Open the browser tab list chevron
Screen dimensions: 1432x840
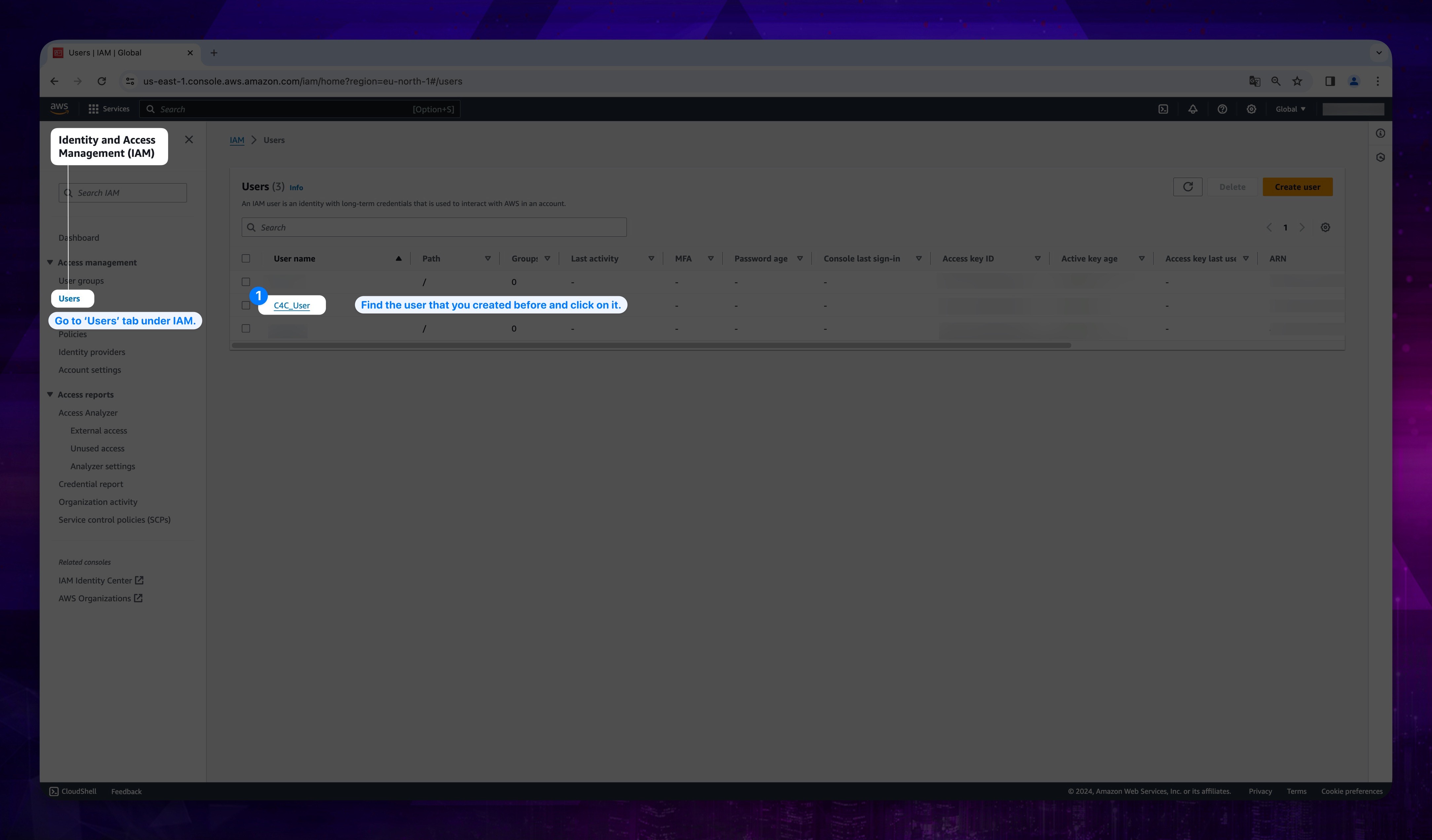point(1379,53)
